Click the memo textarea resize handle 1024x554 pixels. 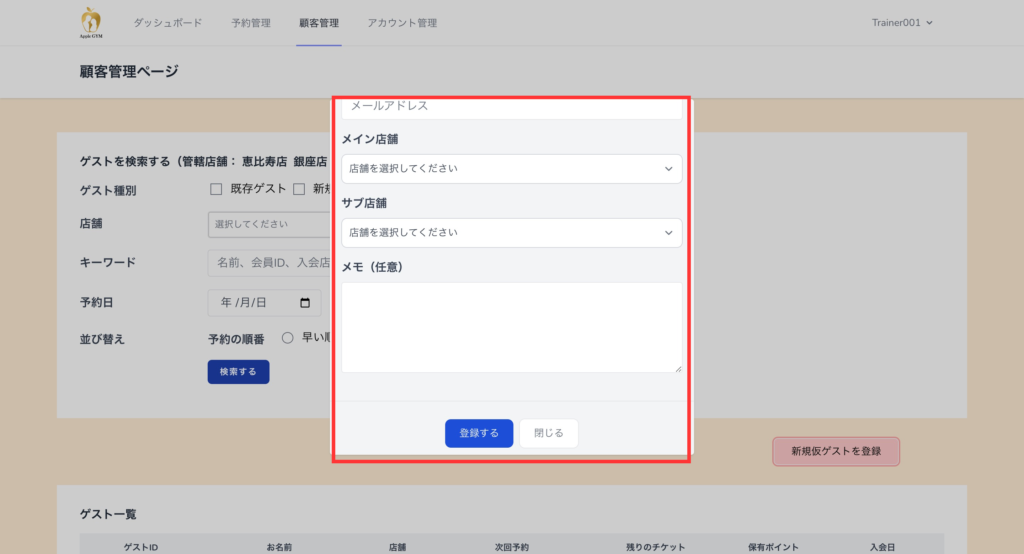tap(677, 368)
